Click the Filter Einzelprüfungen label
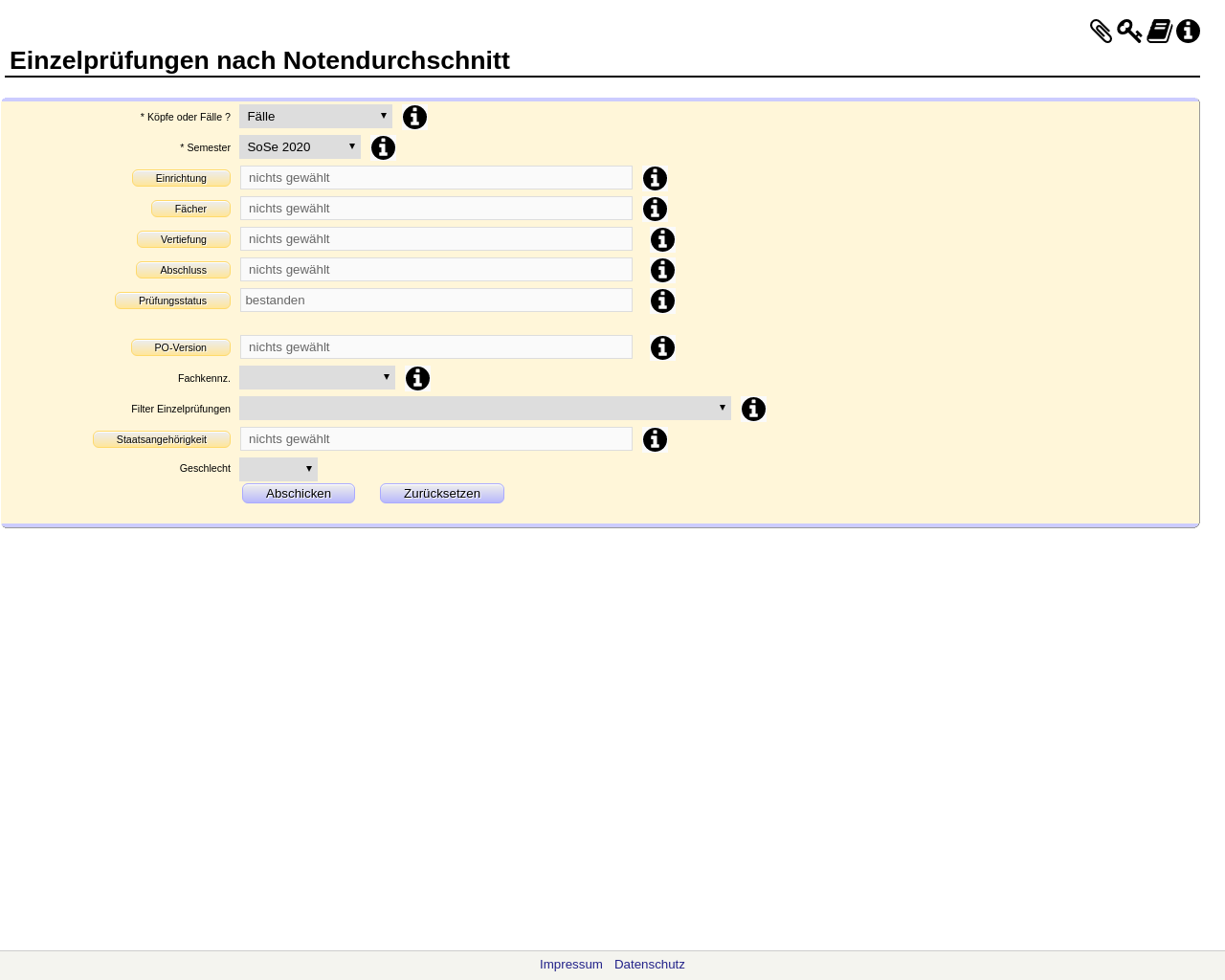The image size is (1225, 980). [x=181, y=409]
